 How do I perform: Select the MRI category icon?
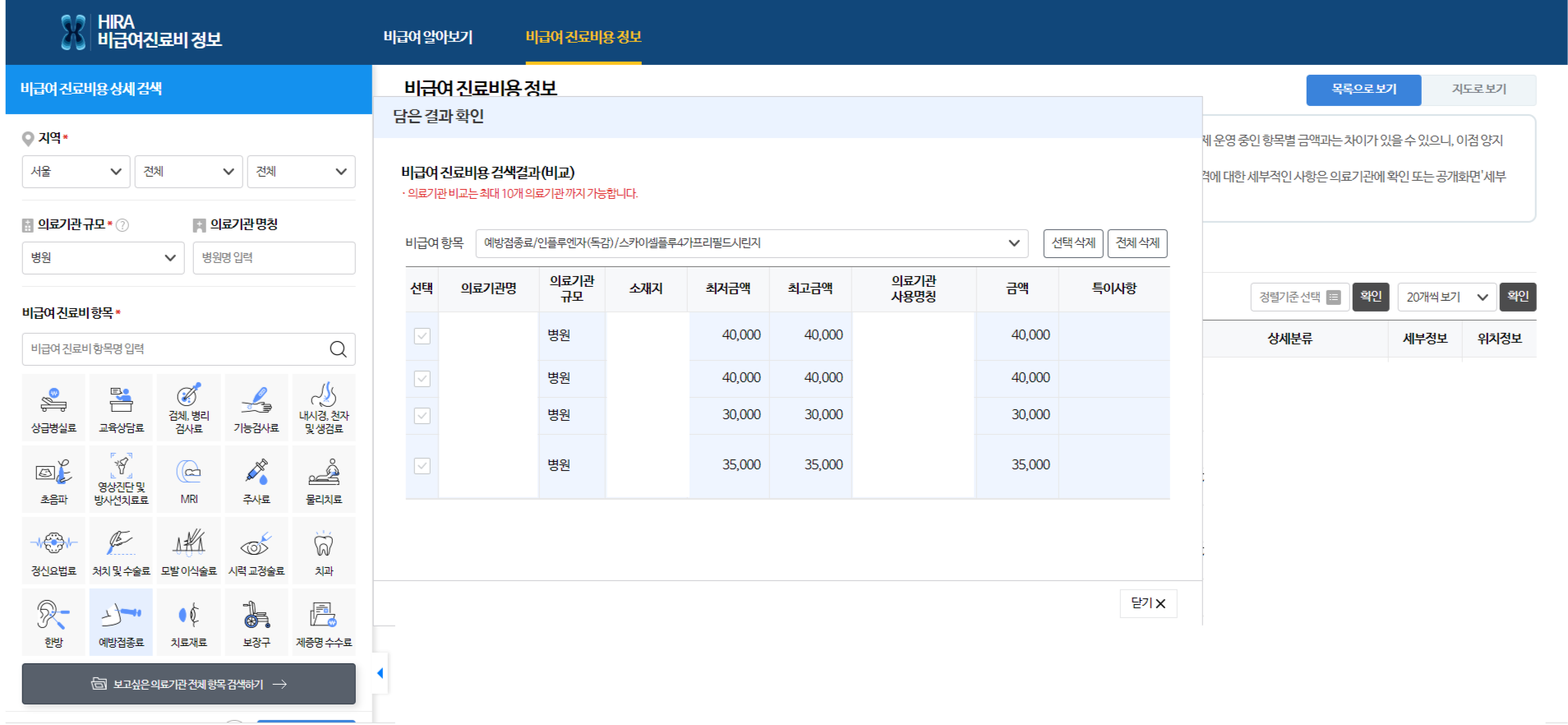(189, 479)
